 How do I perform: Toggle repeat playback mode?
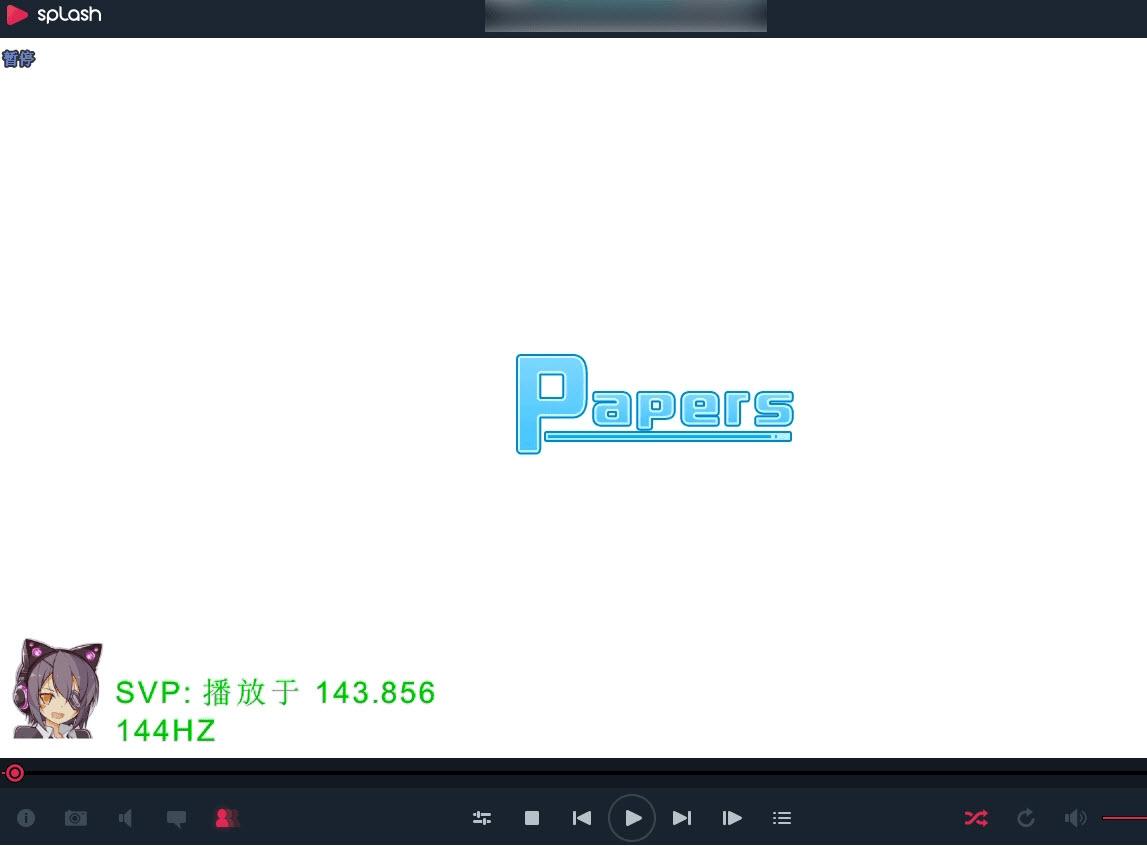[x=1026, y=817]
